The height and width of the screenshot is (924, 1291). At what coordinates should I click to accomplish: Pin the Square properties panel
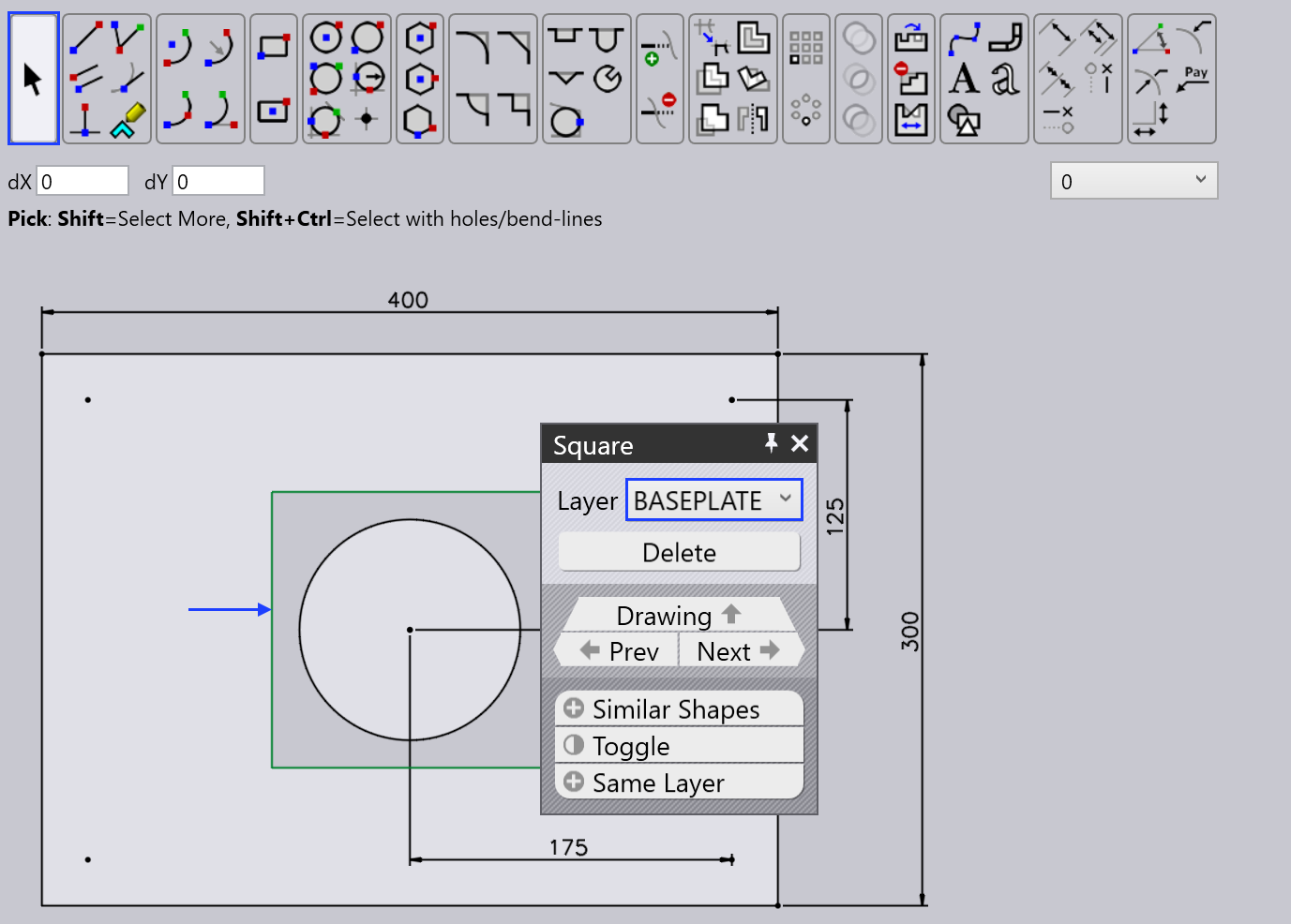tap(771, 443)
